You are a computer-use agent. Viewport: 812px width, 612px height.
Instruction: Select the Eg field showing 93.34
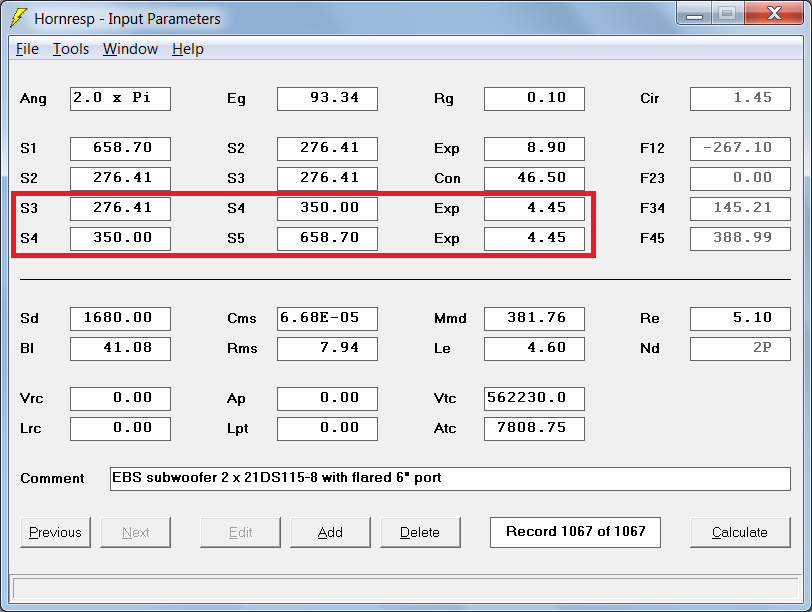coord(327,99)
